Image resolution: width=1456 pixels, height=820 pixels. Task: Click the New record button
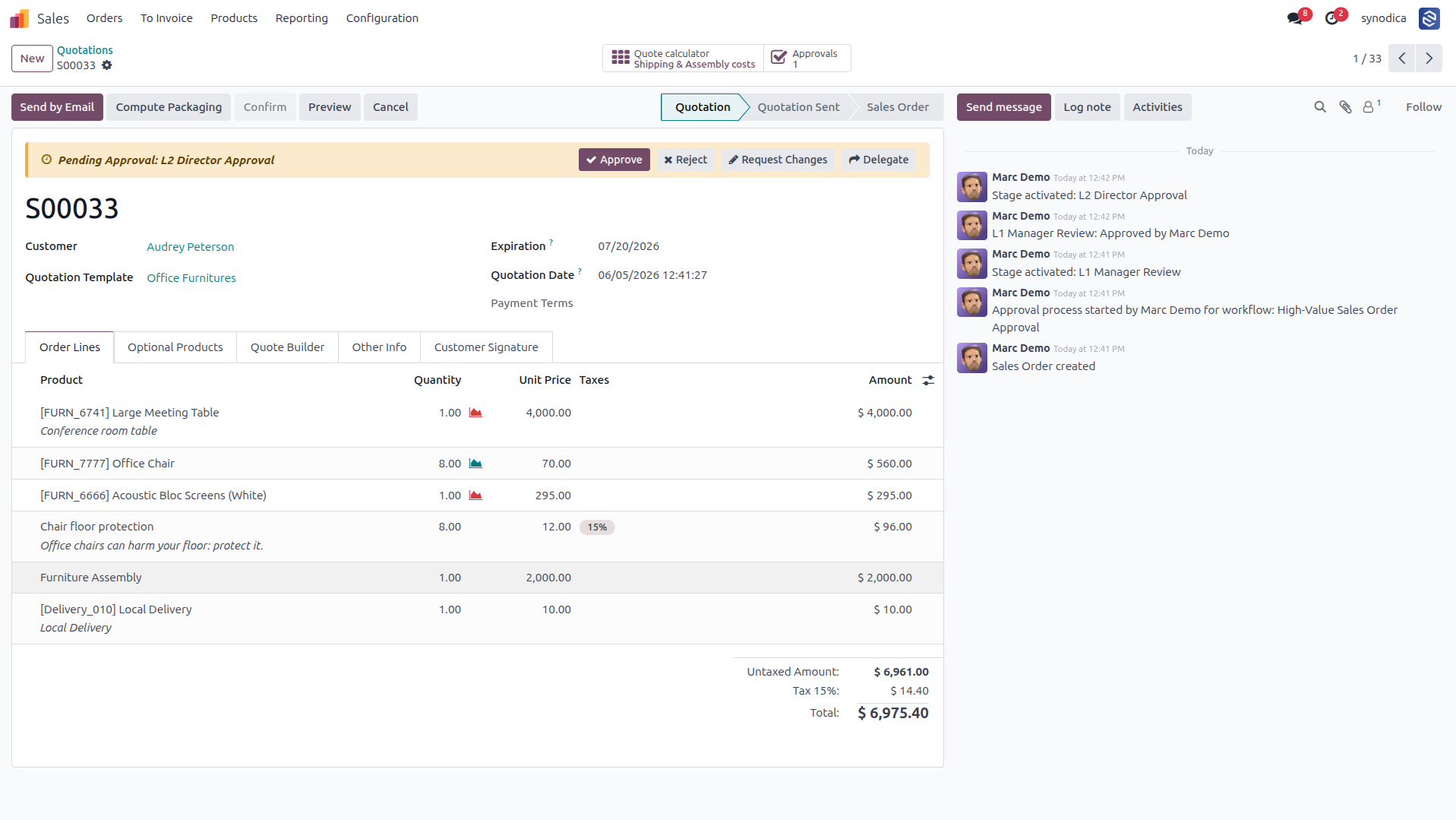[32, 59]
